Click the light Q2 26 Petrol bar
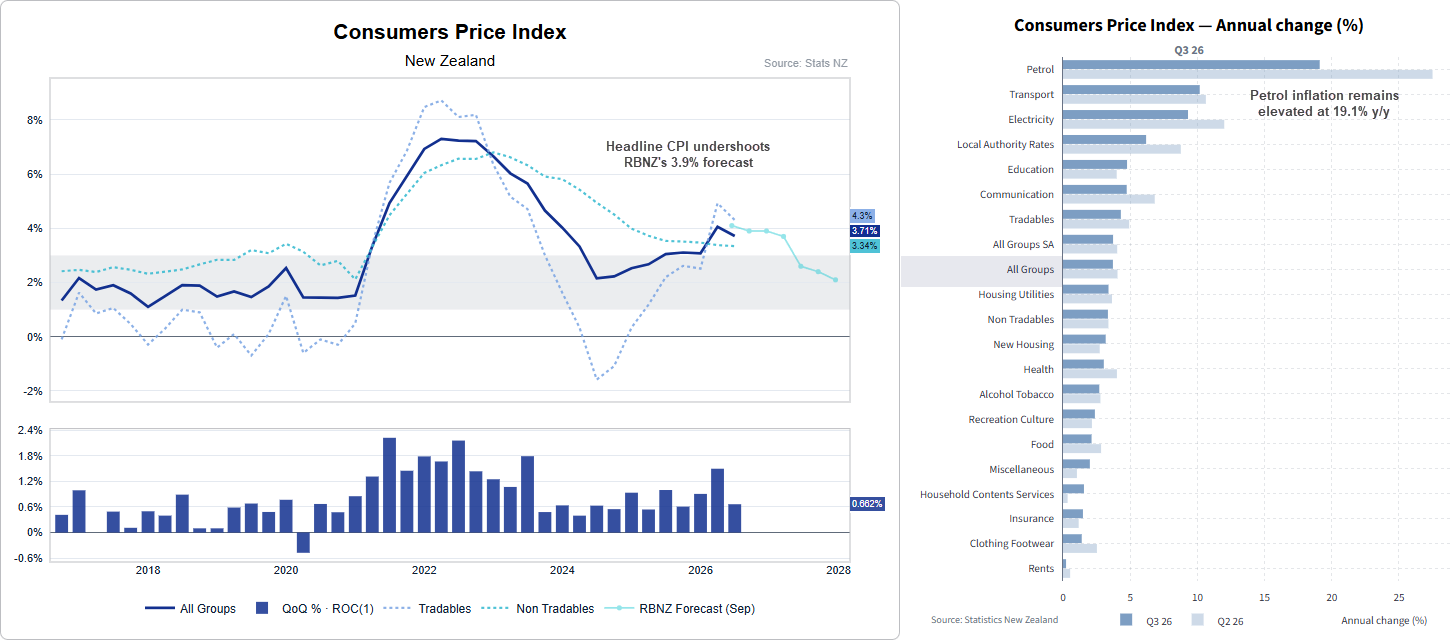Screen dimensions: 1453x640 1247,74
